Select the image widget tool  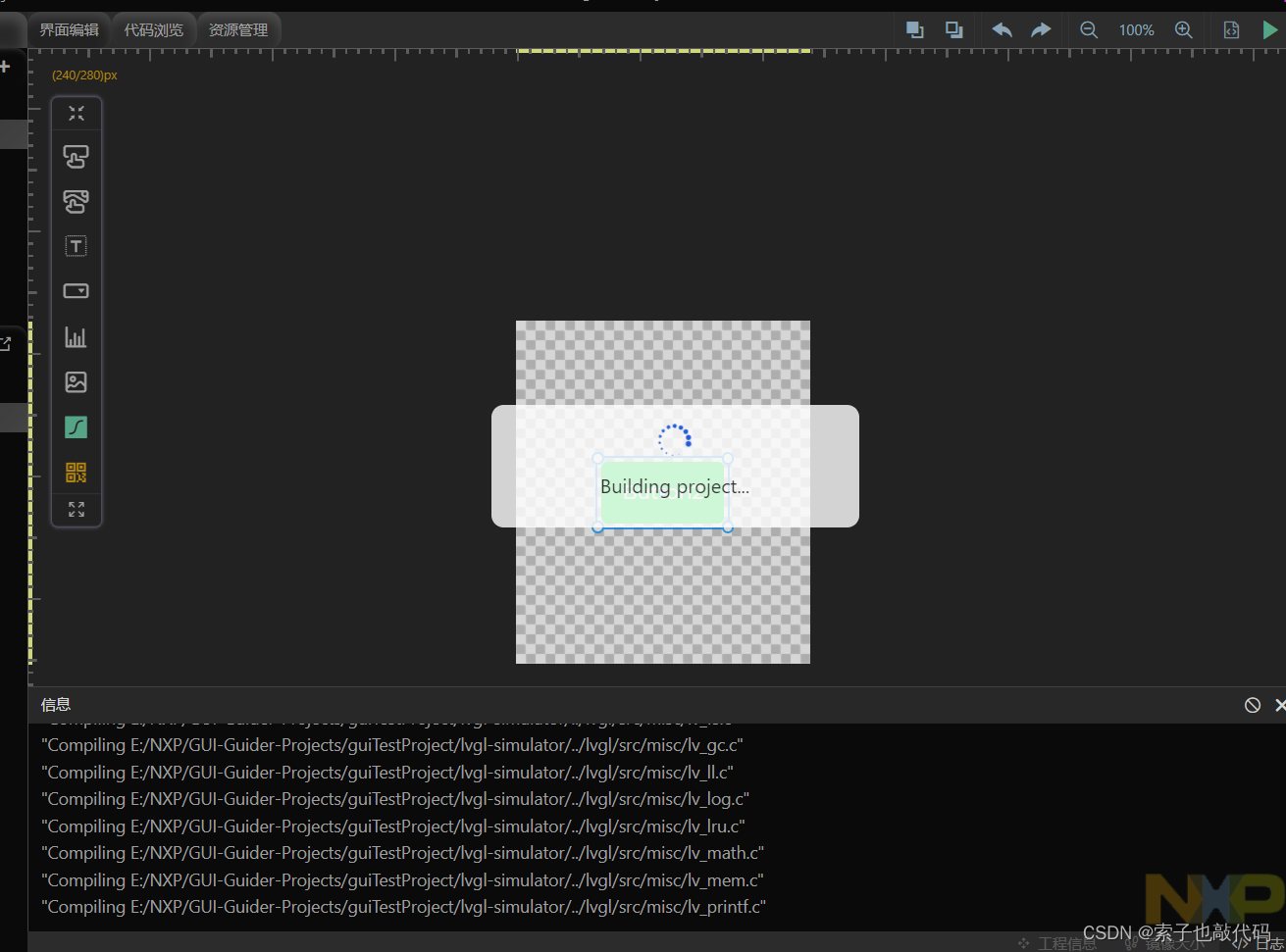point(76,381)
